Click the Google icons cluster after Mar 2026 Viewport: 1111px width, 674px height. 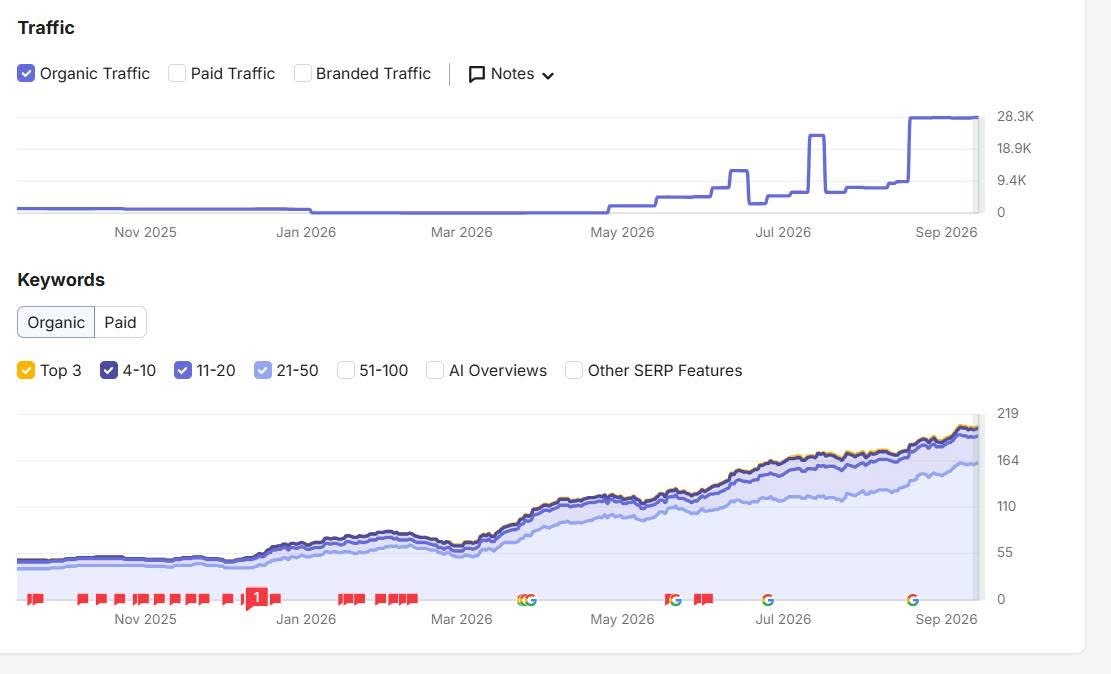[527, 600]
